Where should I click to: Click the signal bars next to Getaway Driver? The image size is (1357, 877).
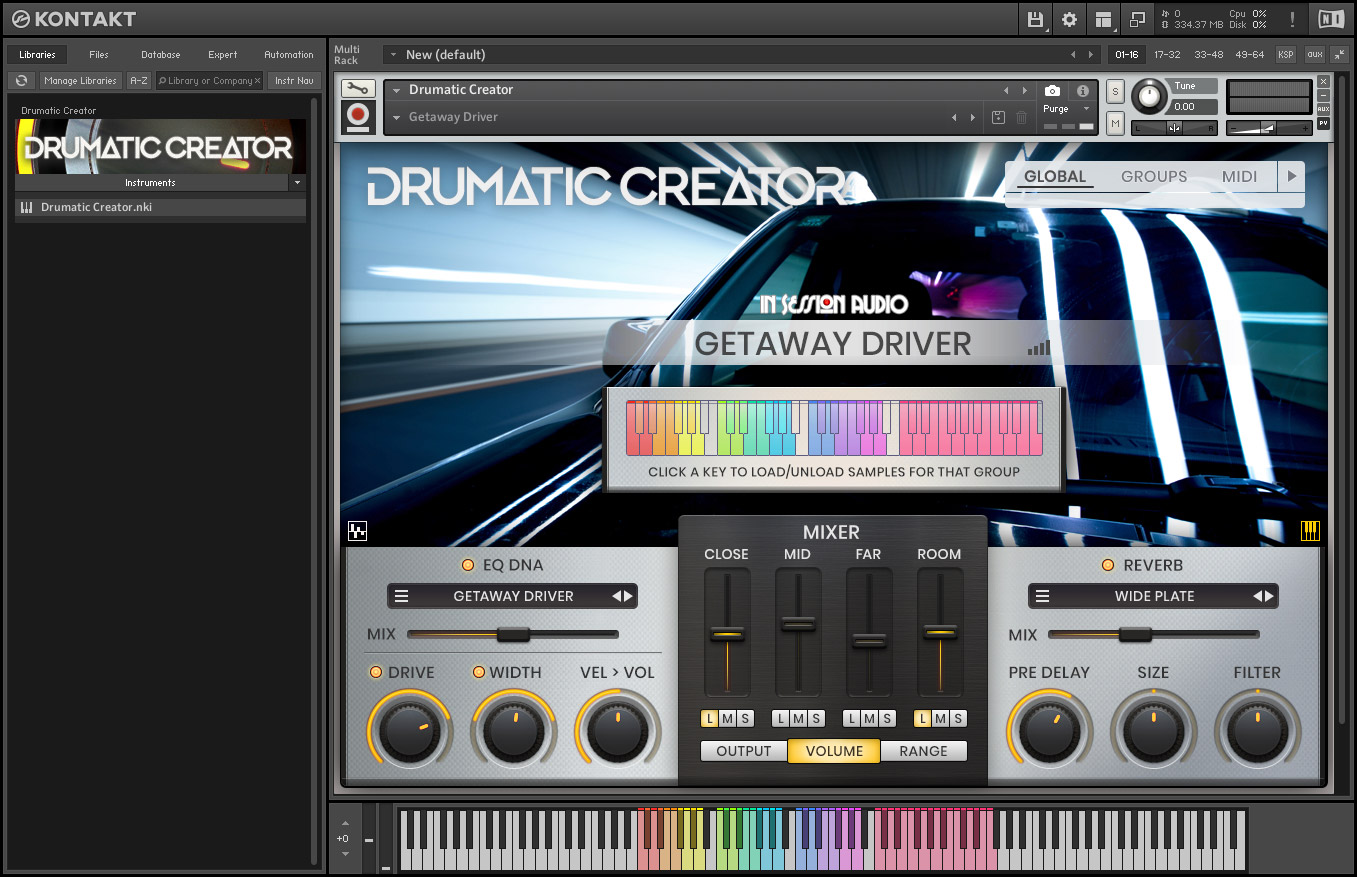click(x=1039, y=347)
